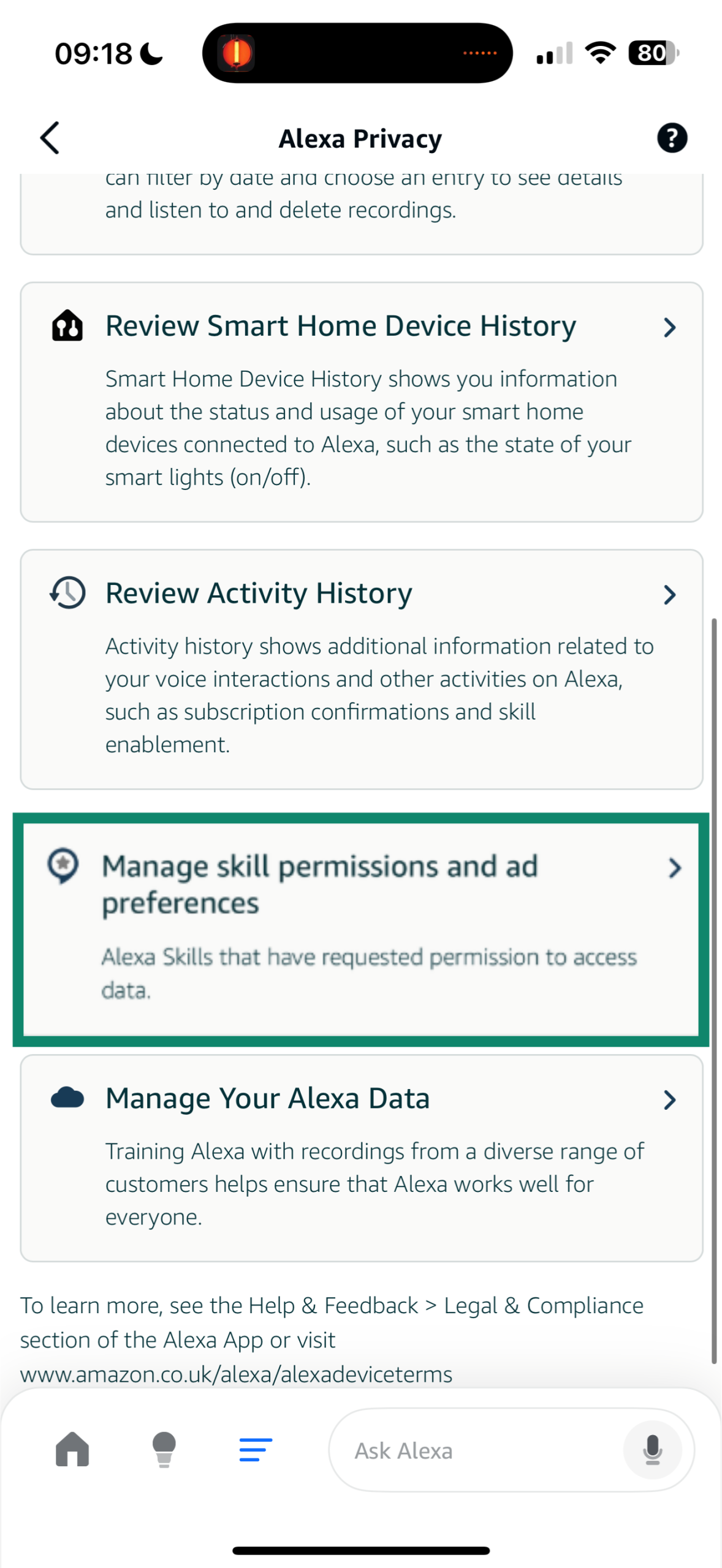Open the help question mark icon
Screen dimensions: 722x1568
point(672,138)
